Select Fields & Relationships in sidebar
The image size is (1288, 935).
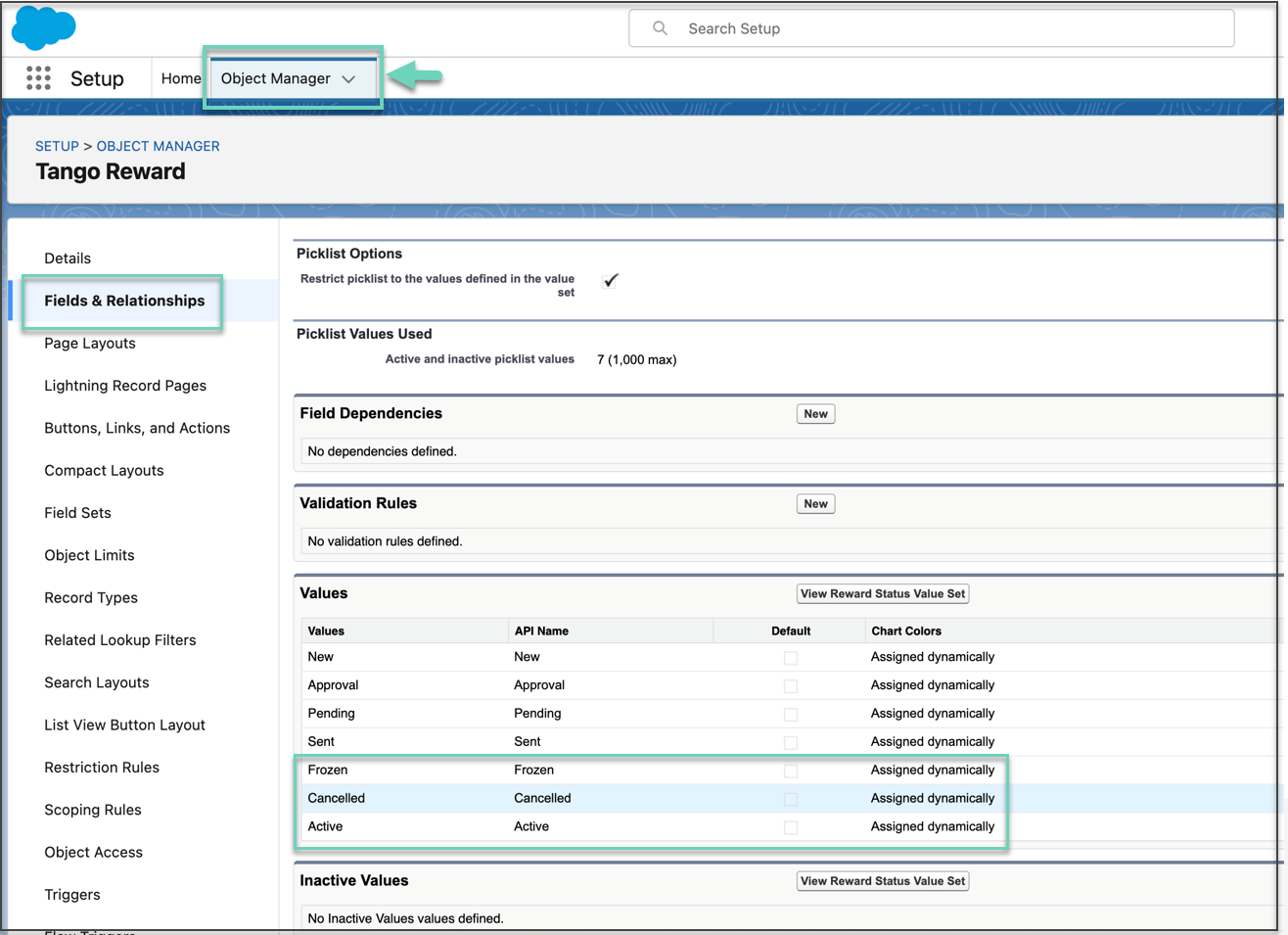tap(124, 301)
